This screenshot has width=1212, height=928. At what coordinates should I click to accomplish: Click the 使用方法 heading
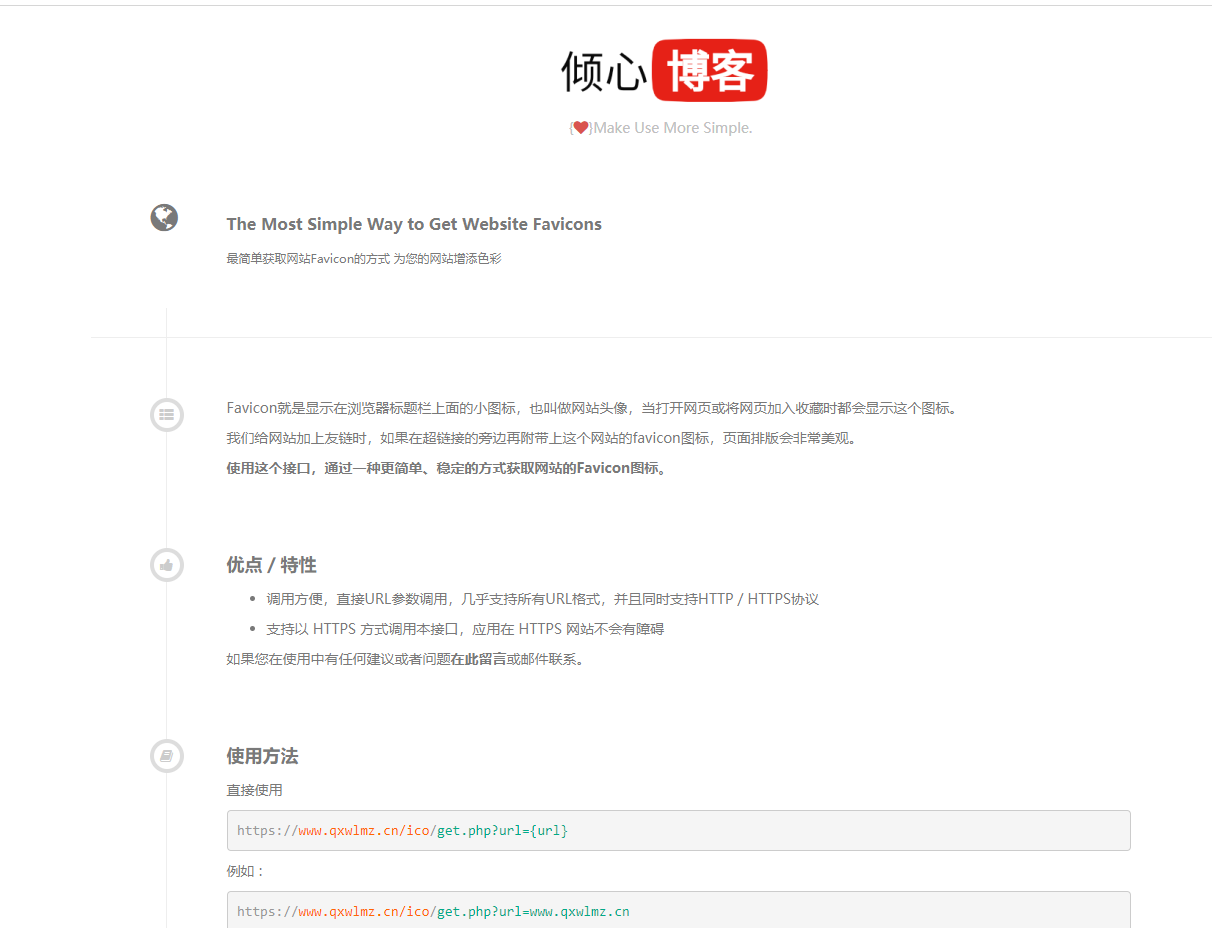262,756
